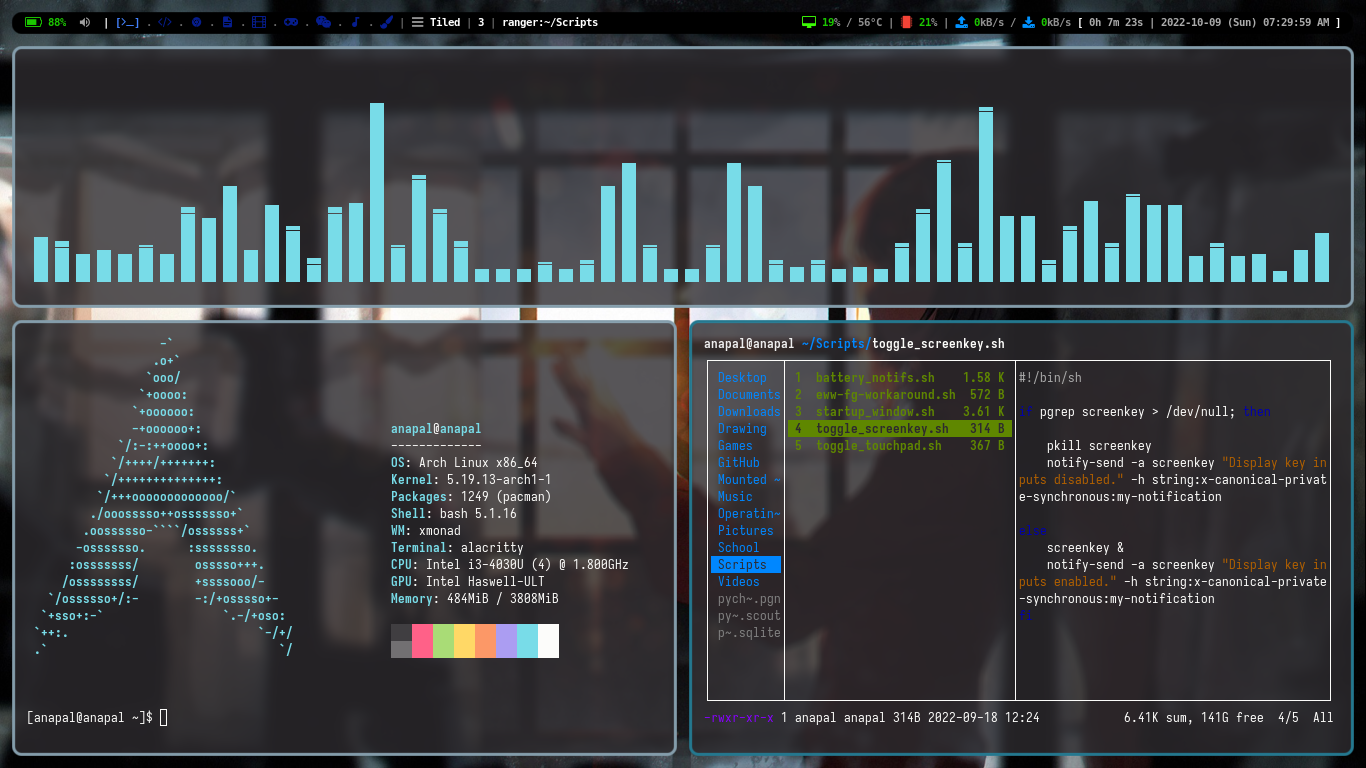Click the Tiled layout icon
The height and width of the screenshot is (768, 1366).
click(x=418, y=22)
